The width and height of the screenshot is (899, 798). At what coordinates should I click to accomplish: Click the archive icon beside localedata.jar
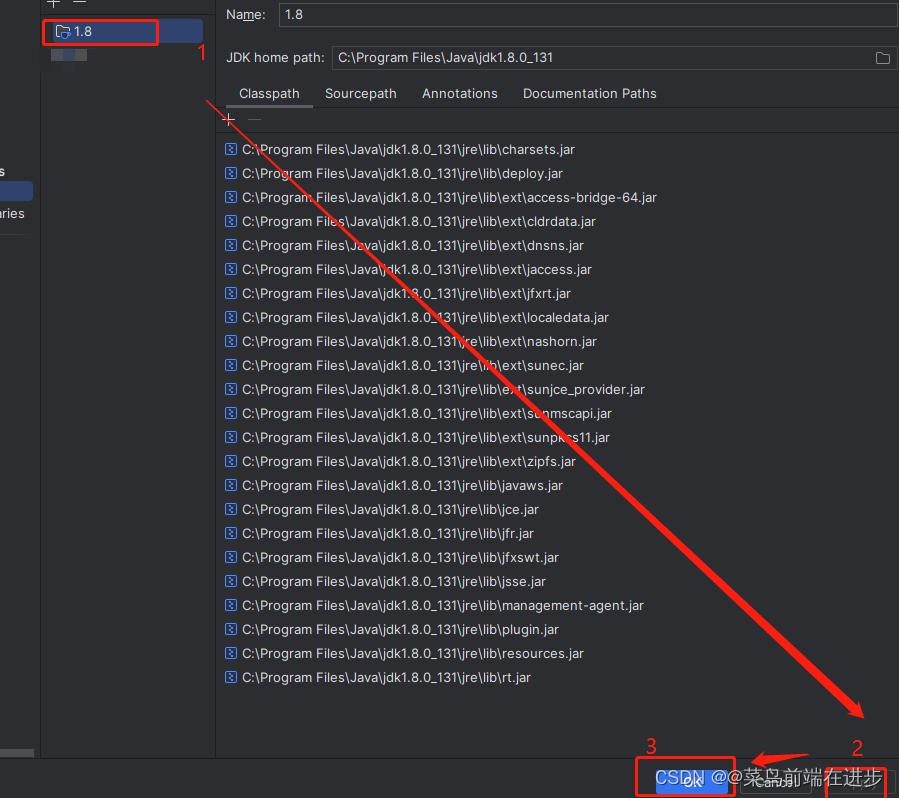[x=231, y=318]
